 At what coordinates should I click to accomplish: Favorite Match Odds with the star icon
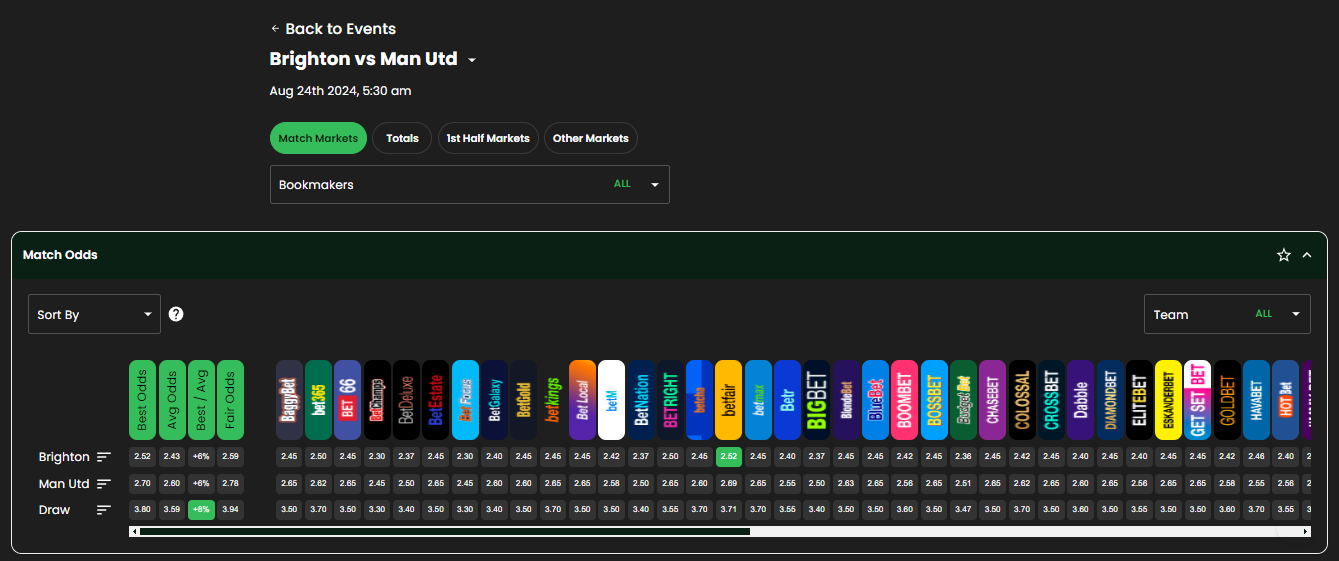(x=1284, y=255)
